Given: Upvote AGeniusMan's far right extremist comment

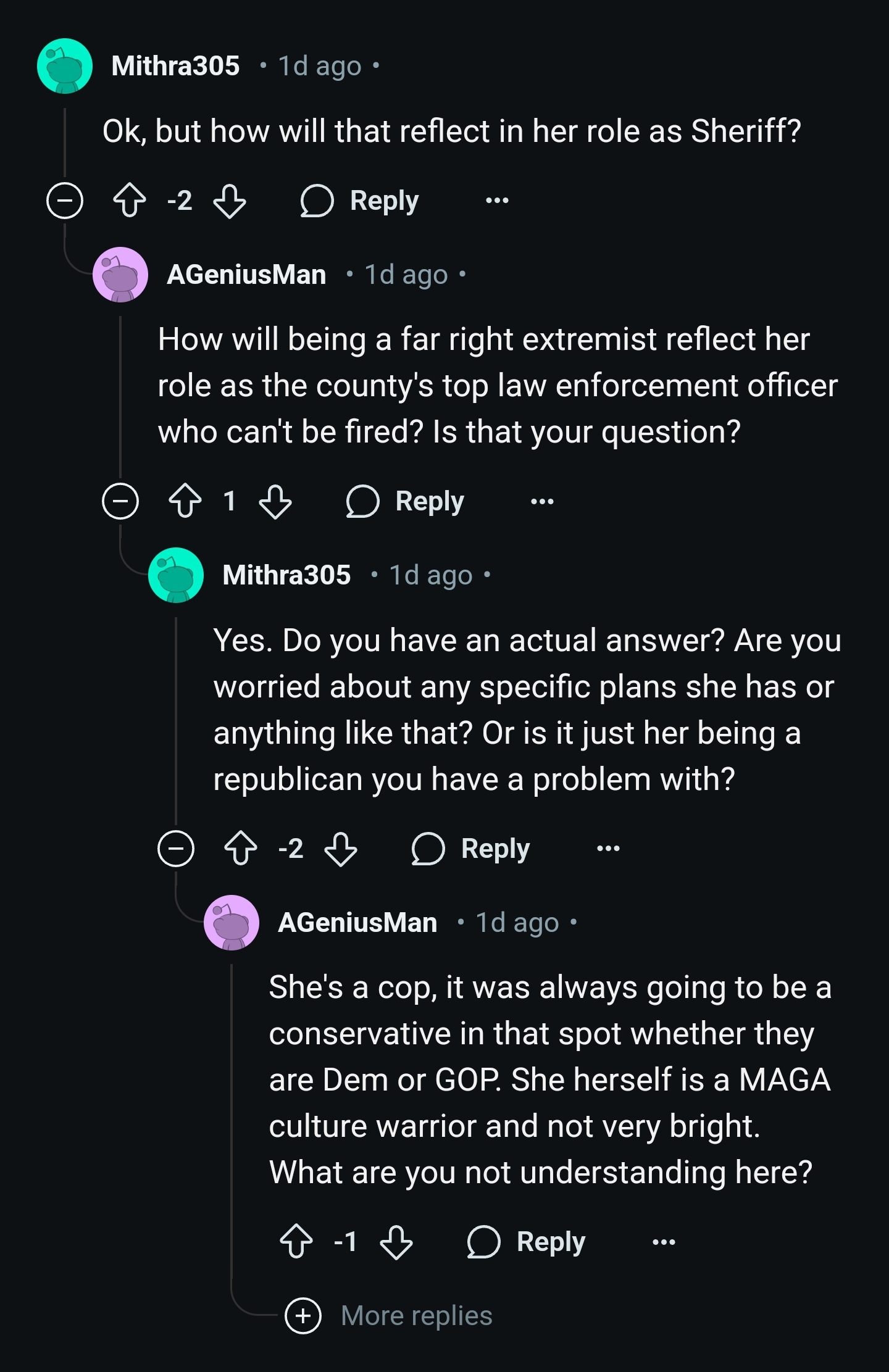Looking at the screenshot, I should pos(185,501).
